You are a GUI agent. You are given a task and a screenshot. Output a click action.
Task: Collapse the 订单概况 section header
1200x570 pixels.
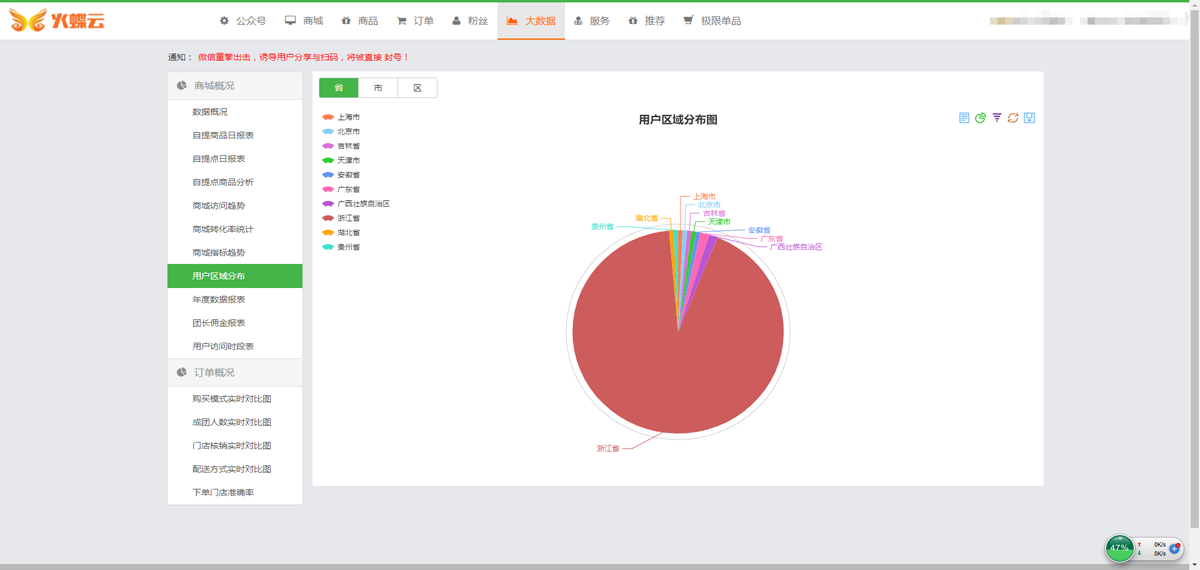(235, 372)
